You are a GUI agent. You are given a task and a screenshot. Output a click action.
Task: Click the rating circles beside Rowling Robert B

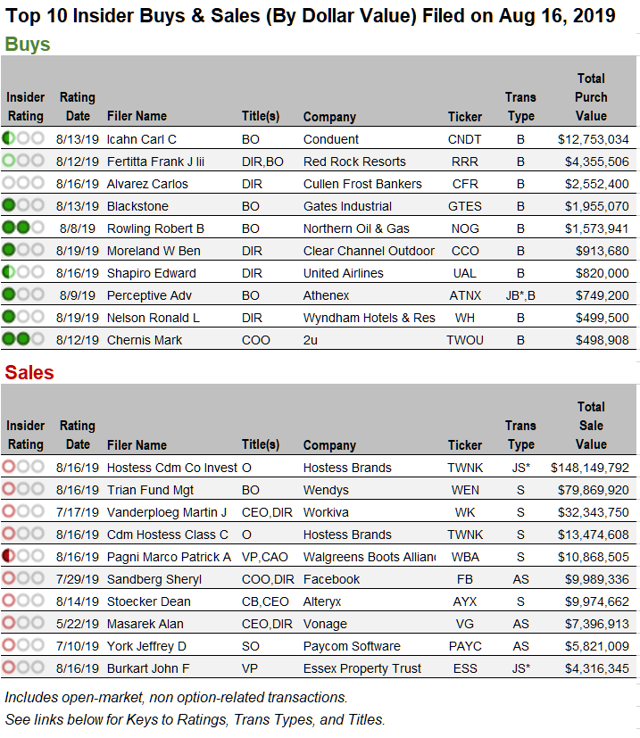23,228
